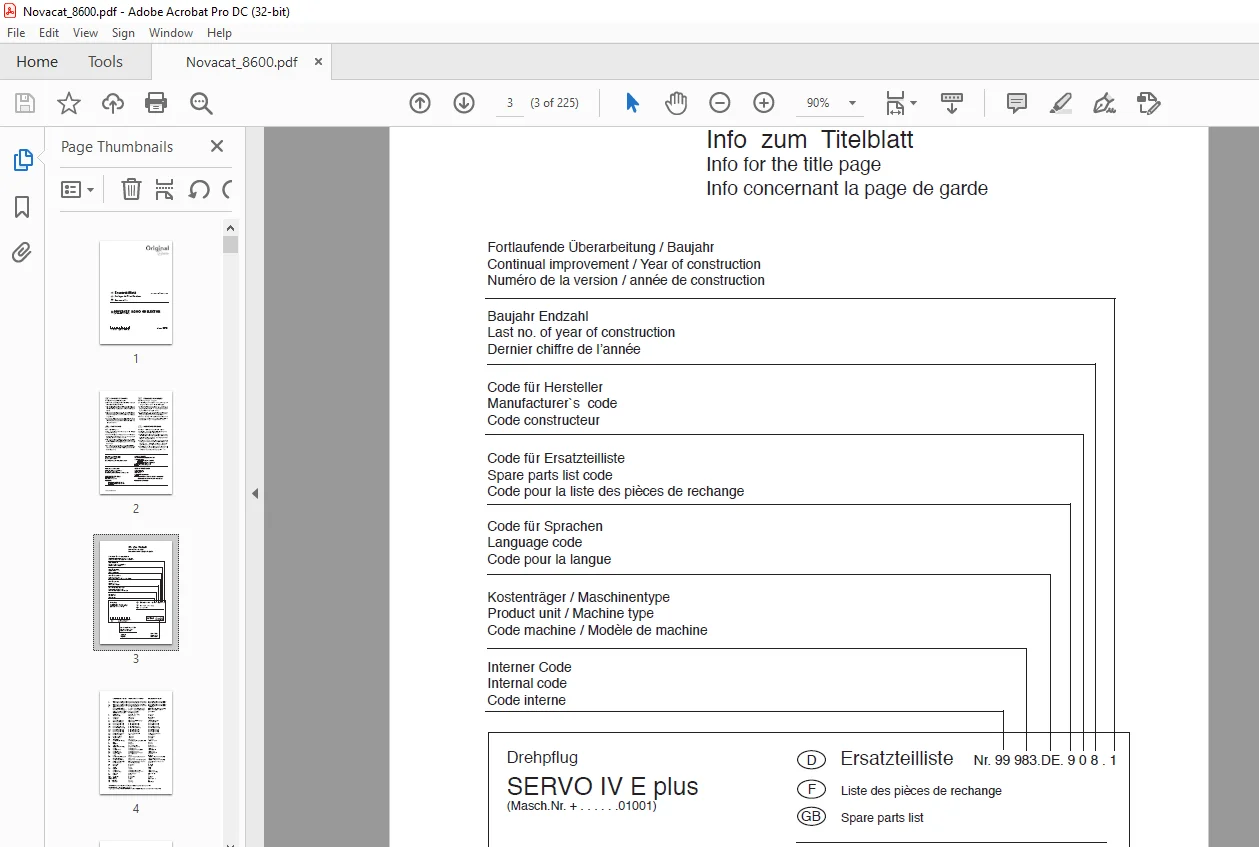
Task: Open the View menu
Action: tap(86, 33)
